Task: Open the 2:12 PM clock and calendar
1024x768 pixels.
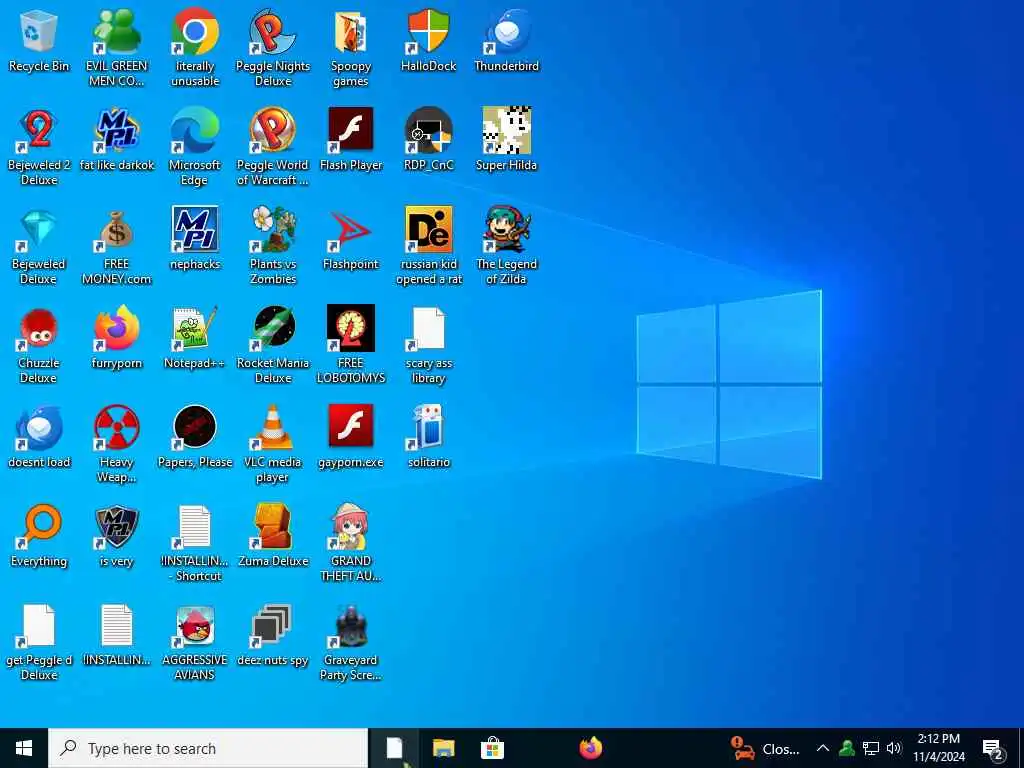Action: [x=939, y=748]
